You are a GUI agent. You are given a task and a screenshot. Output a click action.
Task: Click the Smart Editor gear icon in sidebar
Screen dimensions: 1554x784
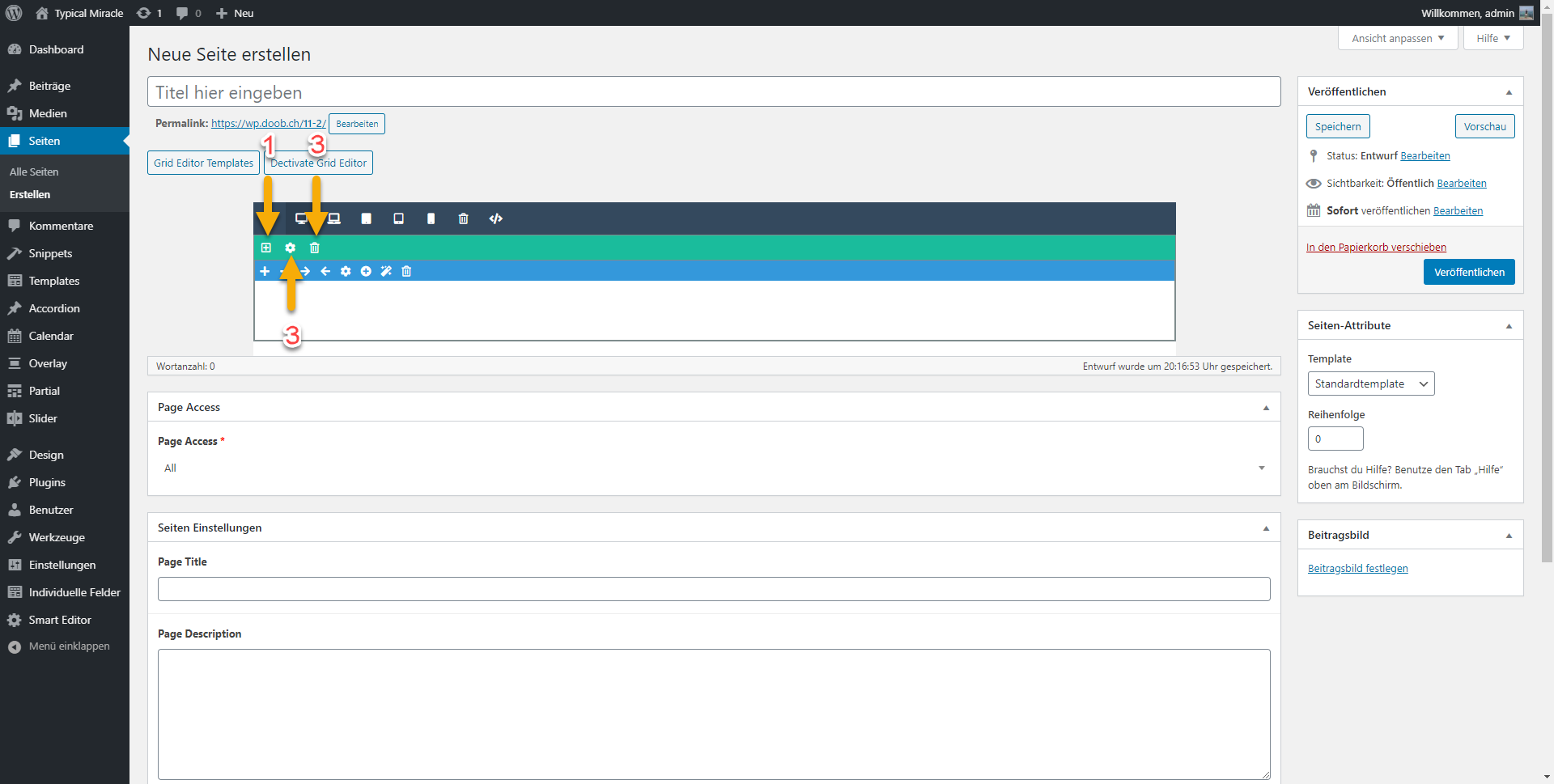pyautogui.click(x=15, y=620)
